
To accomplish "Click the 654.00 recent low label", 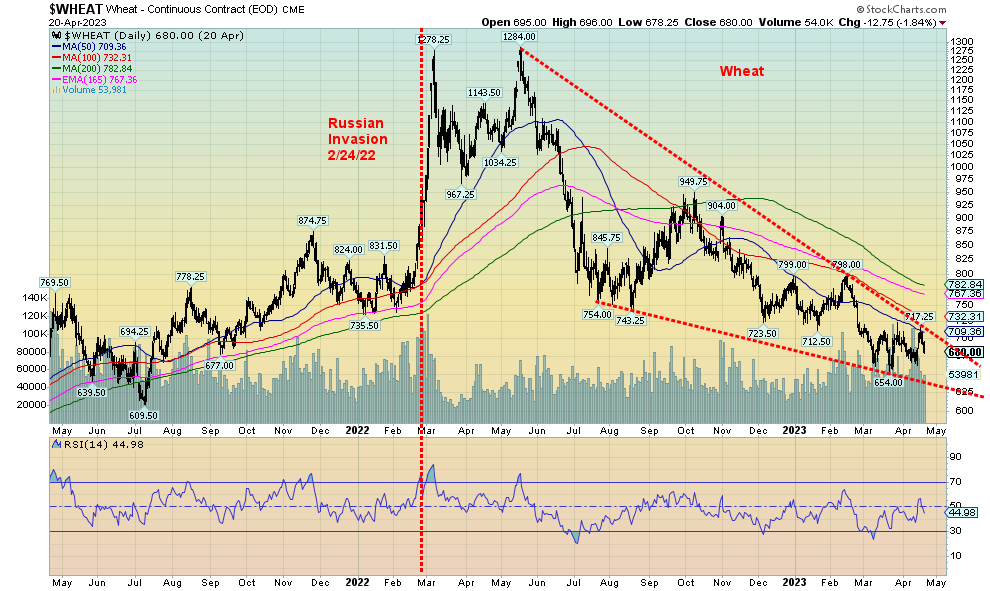I will pos(888,382).
